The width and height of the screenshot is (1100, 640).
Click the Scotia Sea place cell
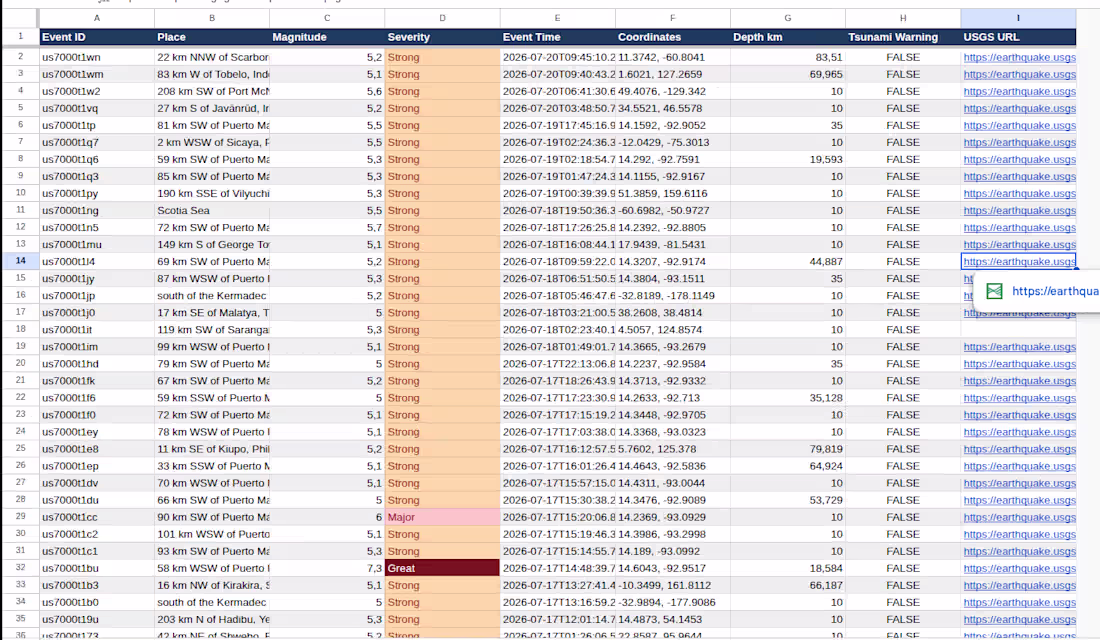pos(212,211)
